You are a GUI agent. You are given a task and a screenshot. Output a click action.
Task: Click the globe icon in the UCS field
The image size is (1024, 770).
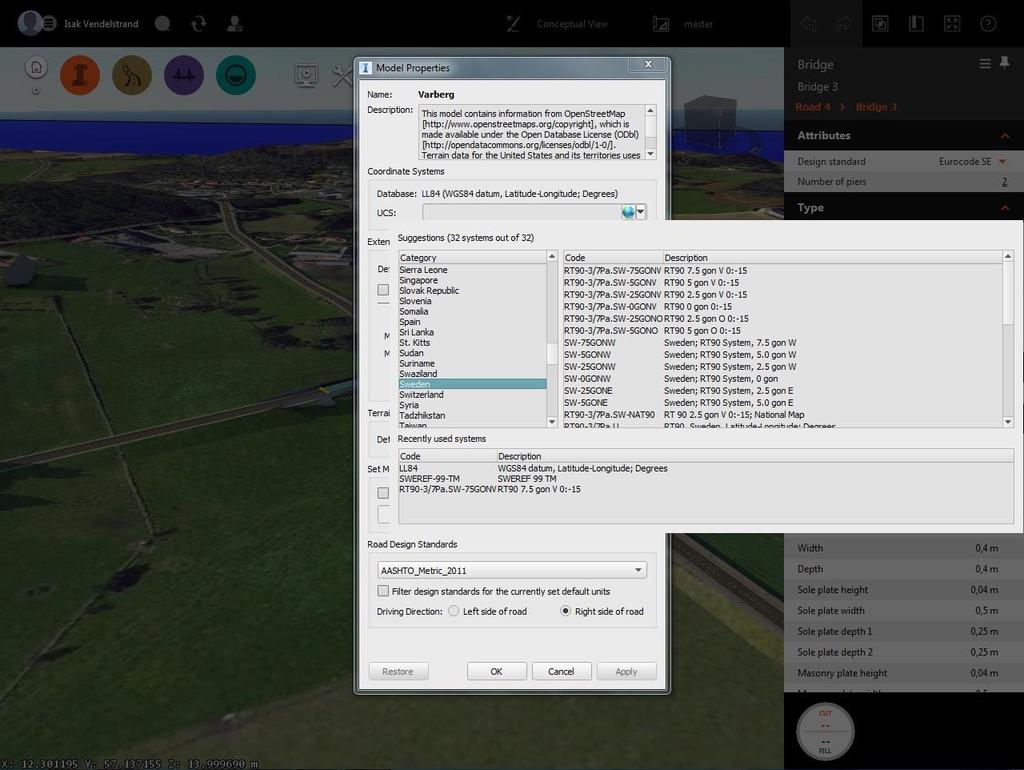coord(628,212)
